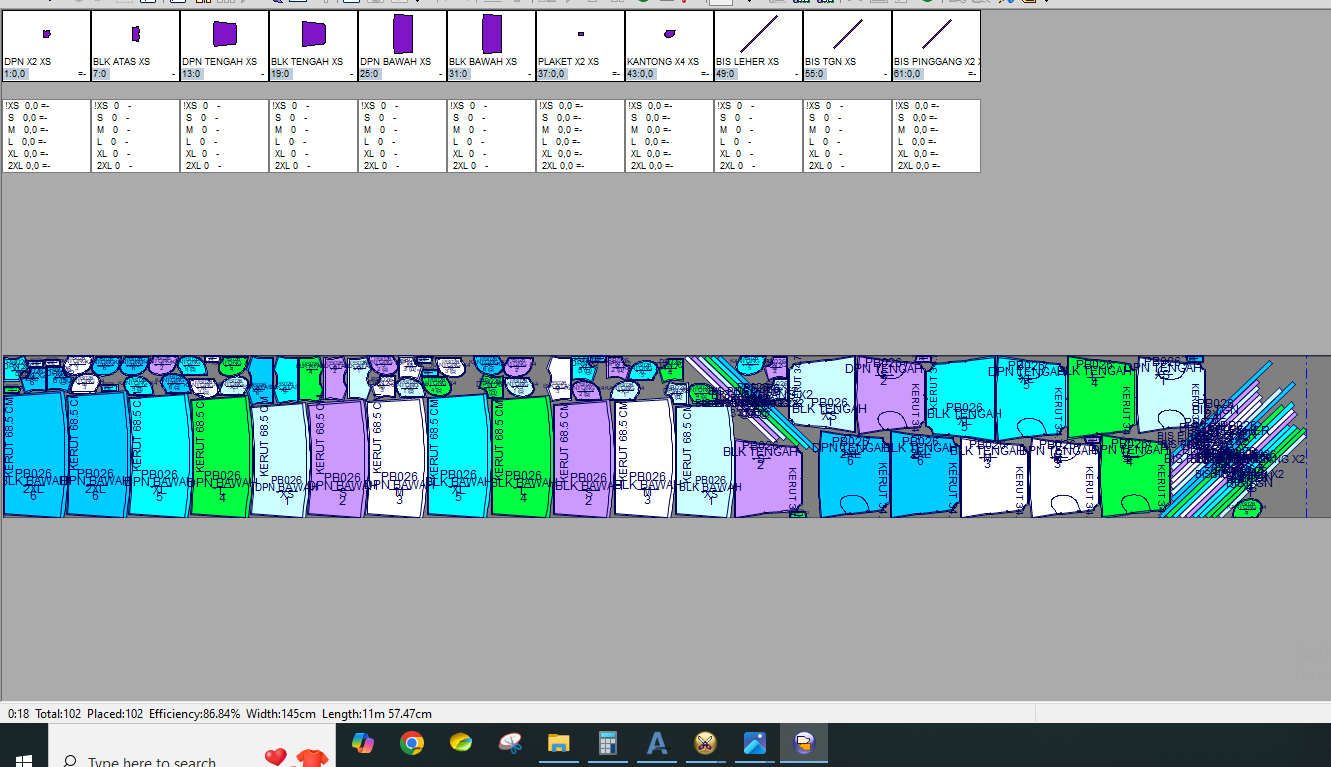Launch Calculator from the taskbar
Screen dimensions: 1331x767
pyautogui.click(x=607, y=743)
